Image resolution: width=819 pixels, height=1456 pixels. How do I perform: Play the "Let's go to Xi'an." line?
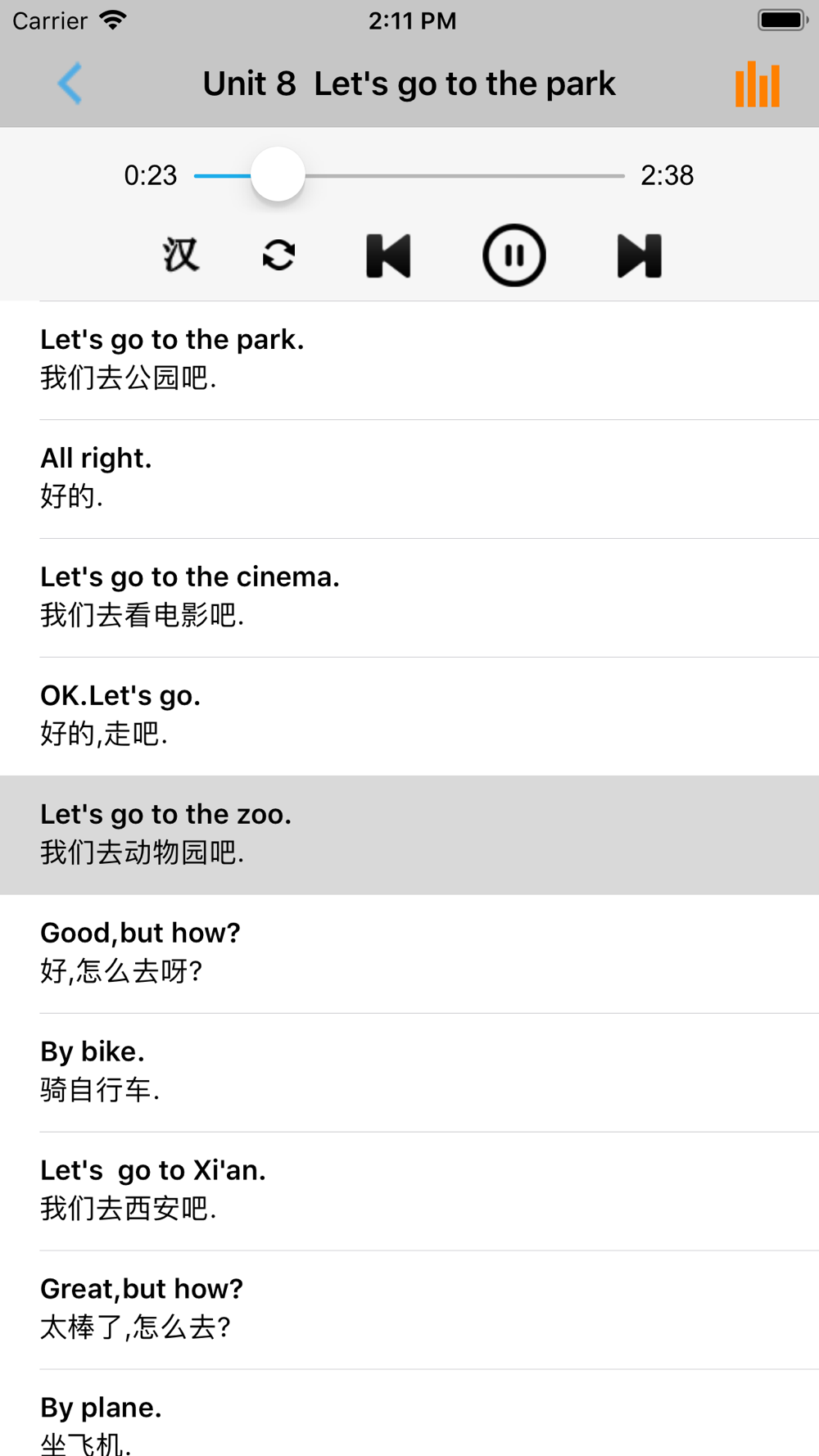pyautogui.click(x=409, y=1191)
